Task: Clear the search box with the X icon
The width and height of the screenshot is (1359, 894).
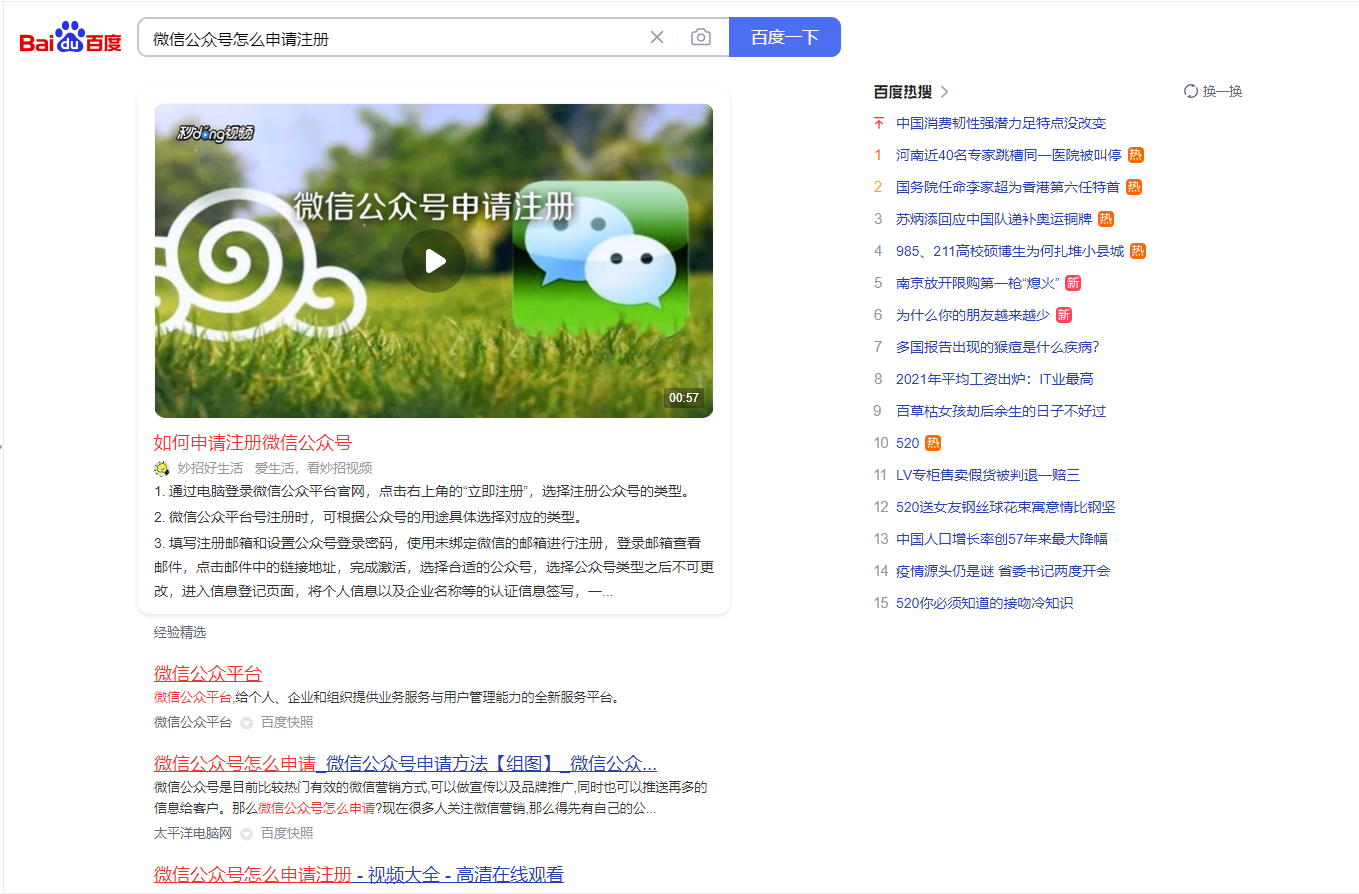Action: pos(657,37)
